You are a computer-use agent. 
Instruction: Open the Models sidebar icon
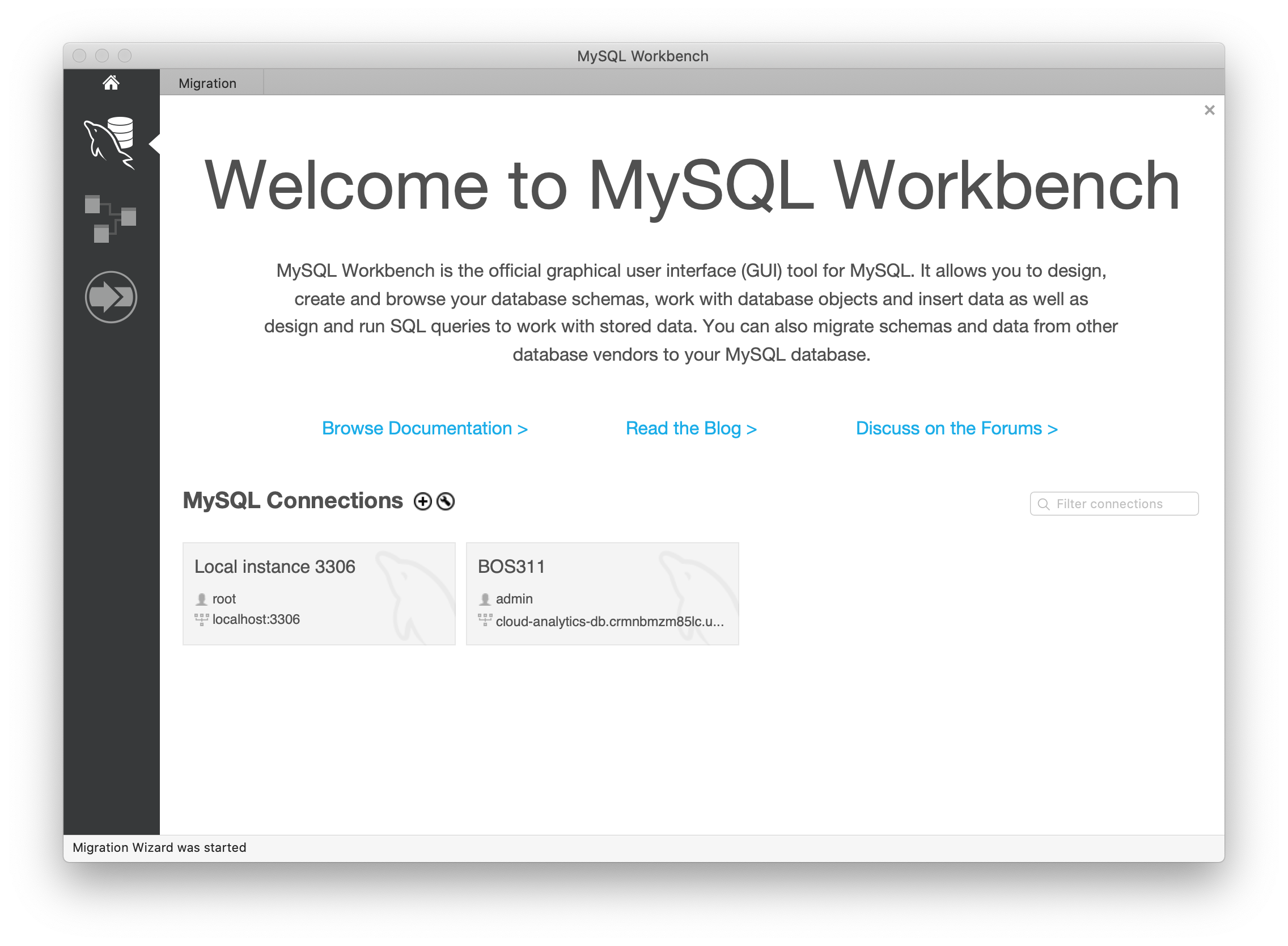point(111,219)
